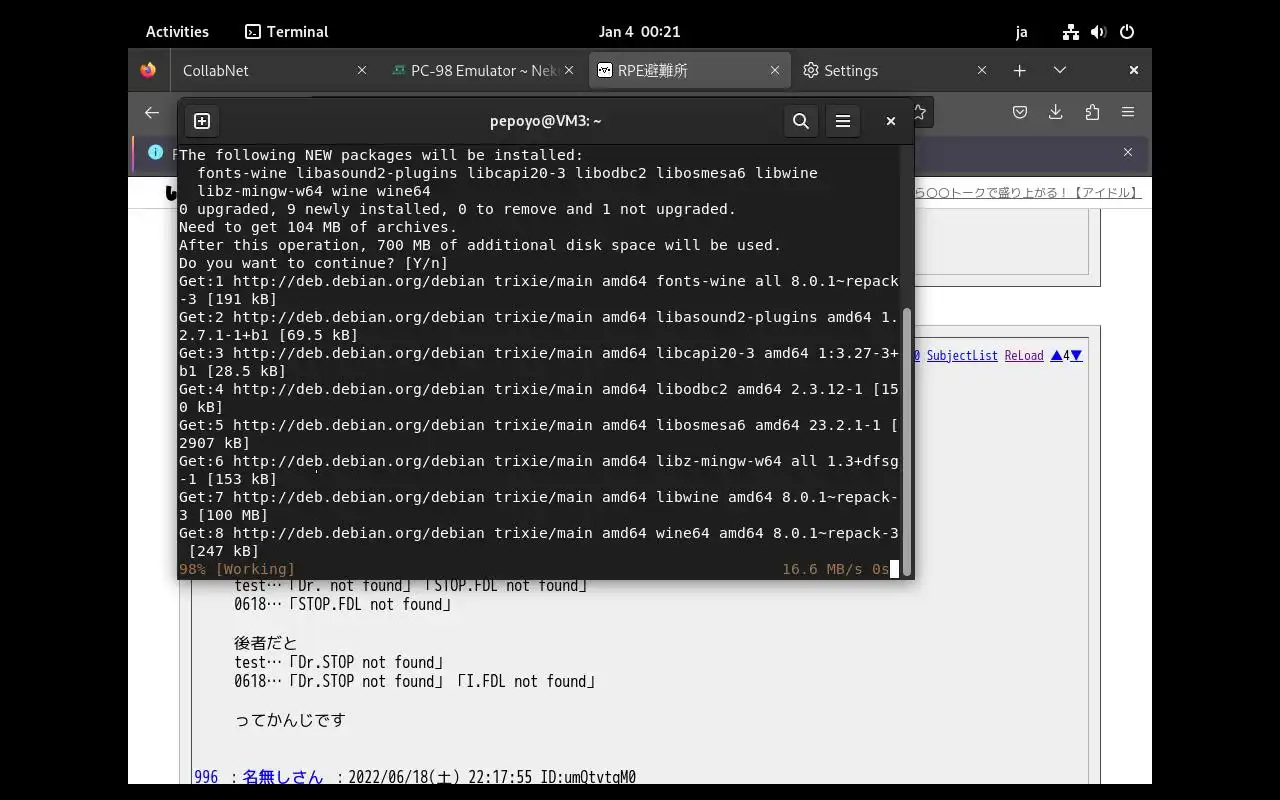Switch to the Settings tab
1280x800 pixels.
[x=895, y=71]
